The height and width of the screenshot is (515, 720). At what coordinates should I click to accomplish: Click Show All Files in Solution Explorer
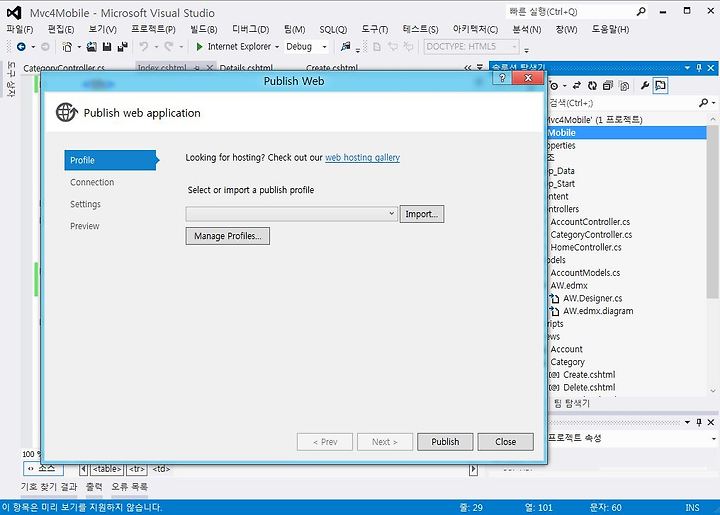tap(624, 85)
